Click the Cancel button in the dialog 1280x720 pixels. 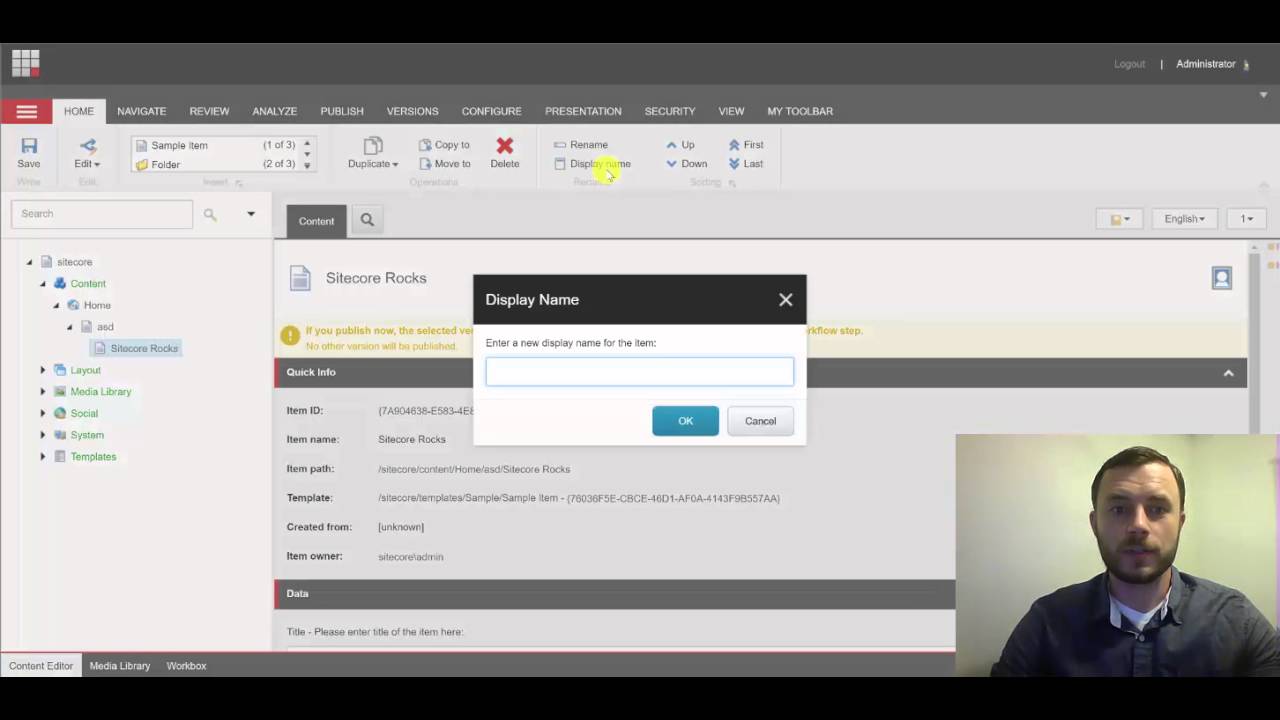(760, 421)
